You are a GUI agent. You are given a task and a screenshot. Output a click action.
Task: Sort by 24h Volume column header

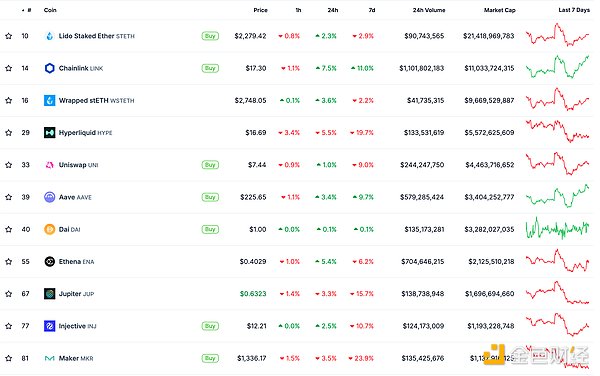click(429, 10)
